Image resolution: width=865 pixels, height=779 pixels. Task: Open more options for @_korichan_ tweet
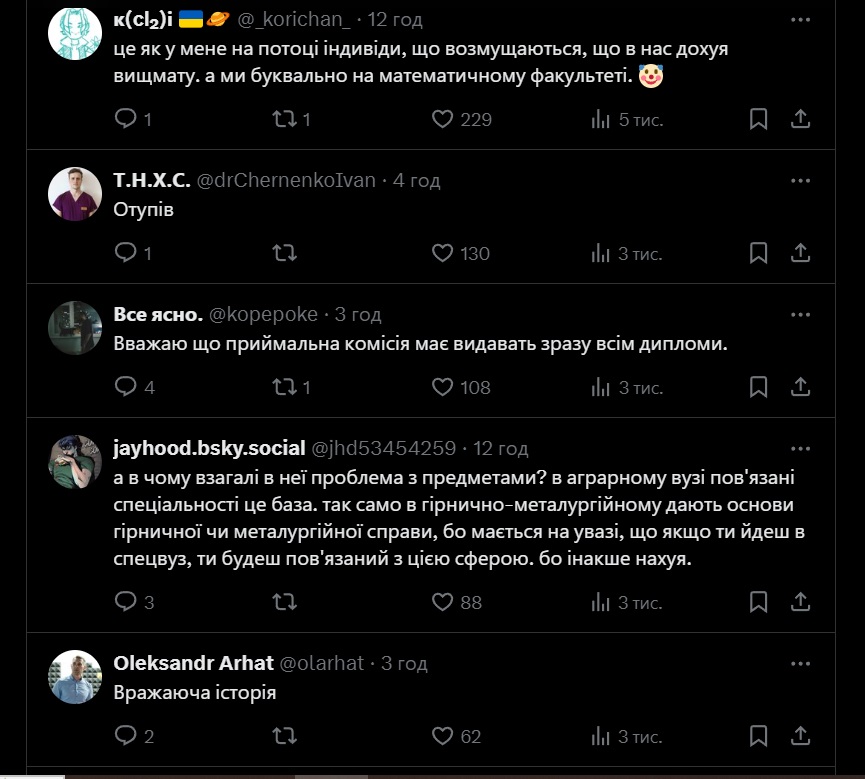pos(800,19)
